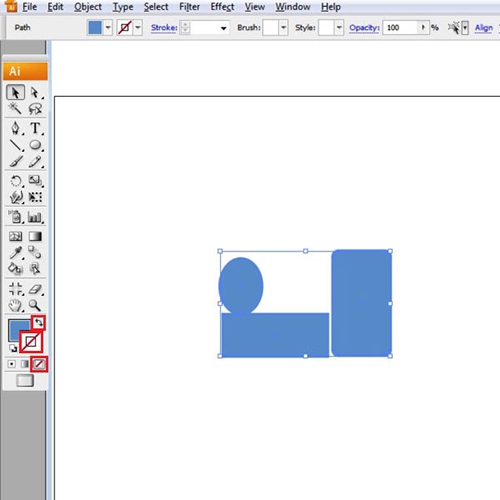The width and height of the screenshot is (500, 500).
Task: Click the Opacity link
Action: [x=364, y=28]
